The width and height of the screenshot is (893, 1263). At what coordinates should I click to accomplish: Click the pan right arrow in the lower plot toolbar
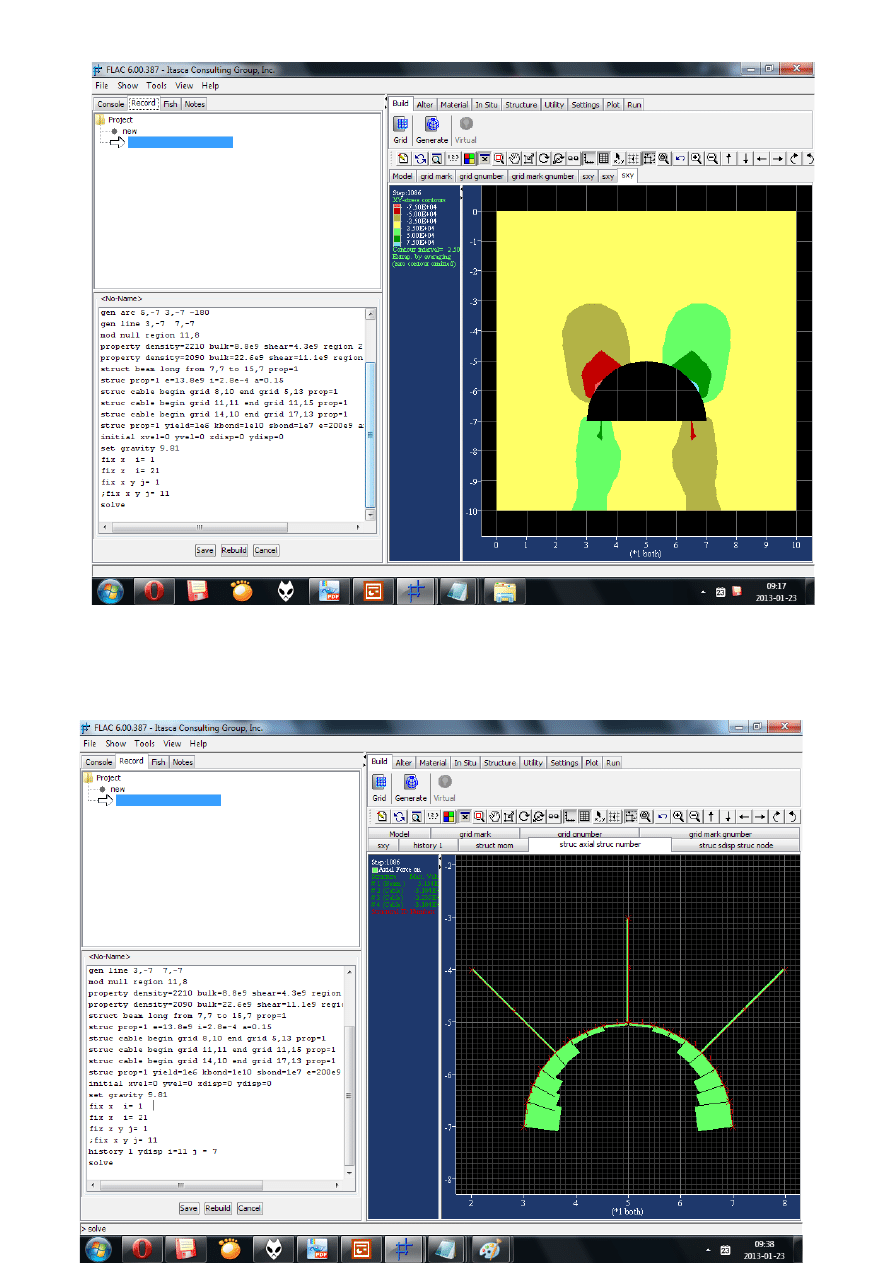click(761, 816)
